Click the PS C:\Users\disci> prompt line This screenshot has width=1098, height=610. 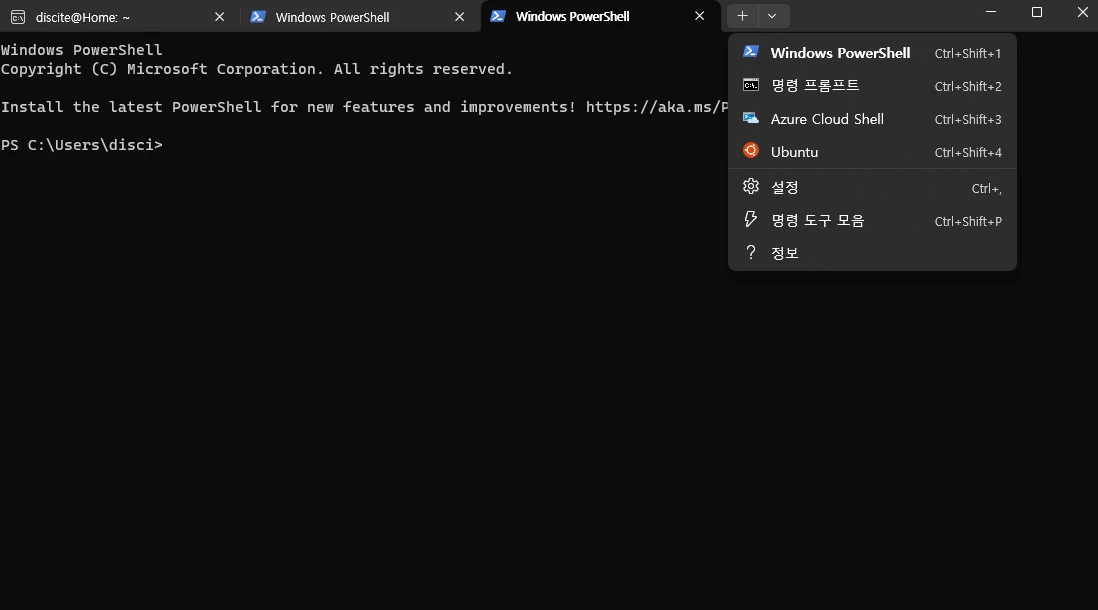pyautogui.click(x=82, y=145)
